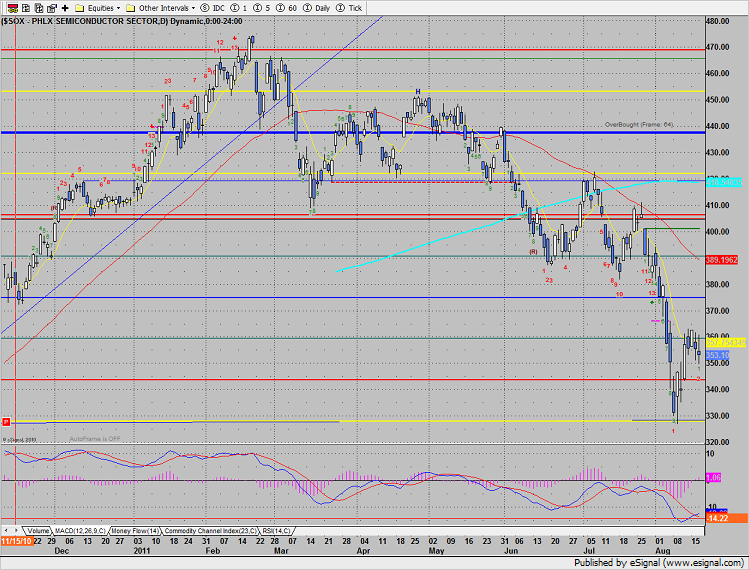
Task: Click the black plus add icon
Action: pyautogui.click(x=65, y=8)
